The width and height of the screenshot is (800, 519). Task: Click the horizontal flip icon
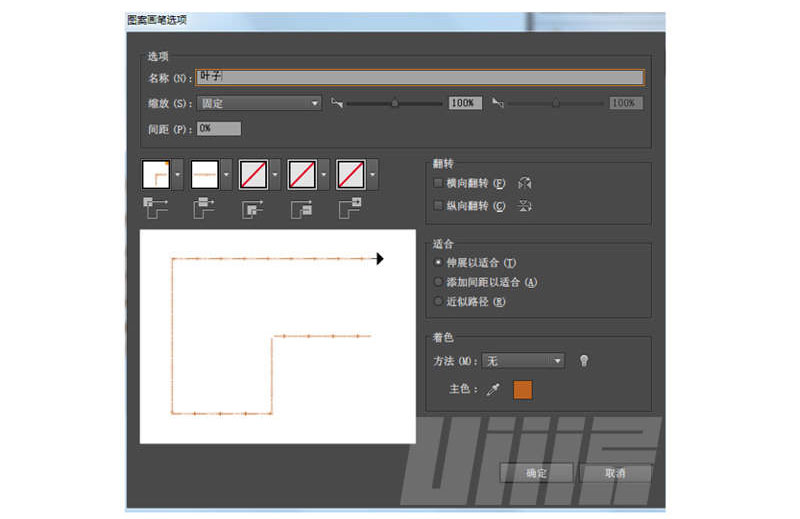(525, 183)
